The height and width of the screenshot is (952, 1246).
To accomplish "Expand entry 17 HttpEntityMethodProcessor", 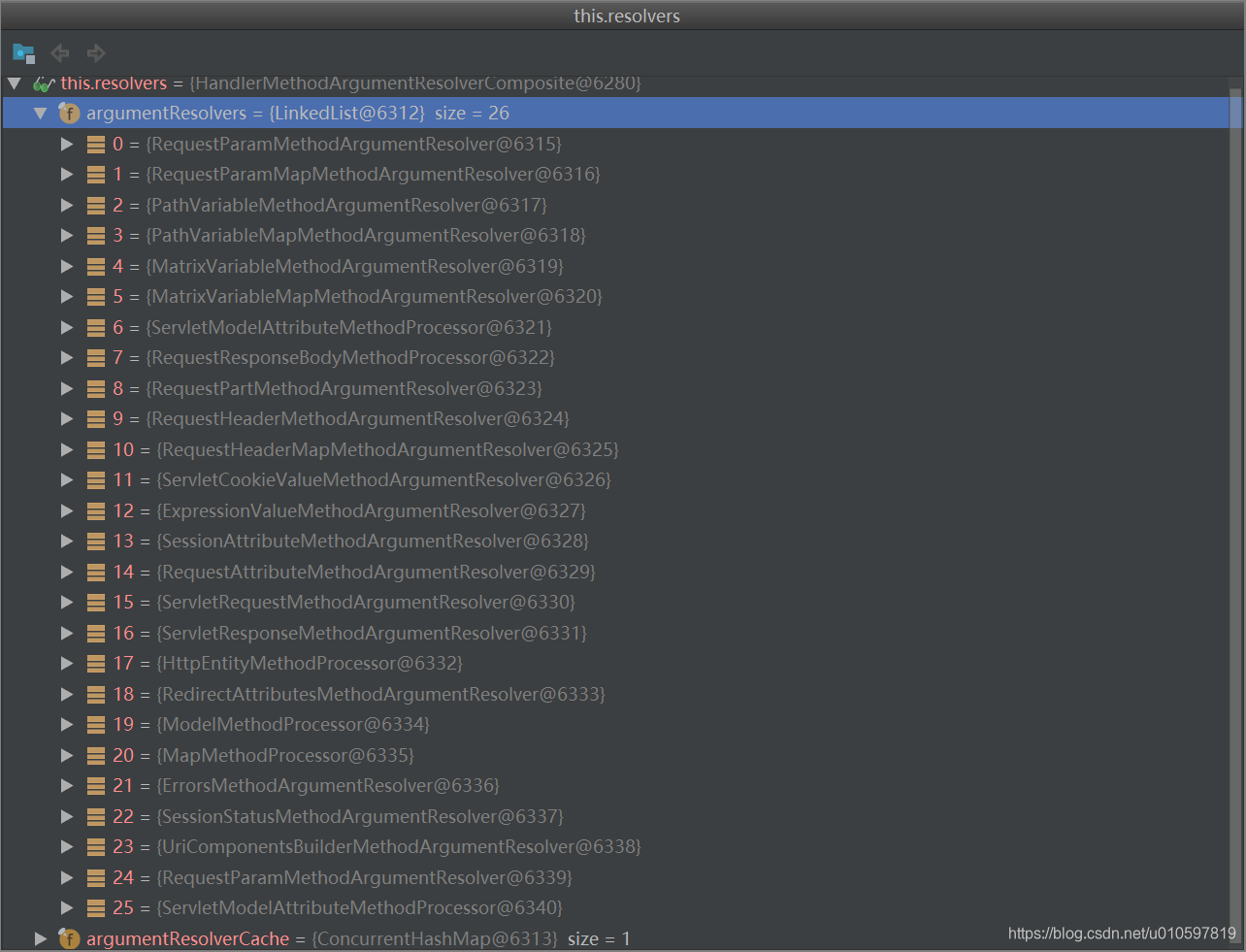I will pos(67,664).
